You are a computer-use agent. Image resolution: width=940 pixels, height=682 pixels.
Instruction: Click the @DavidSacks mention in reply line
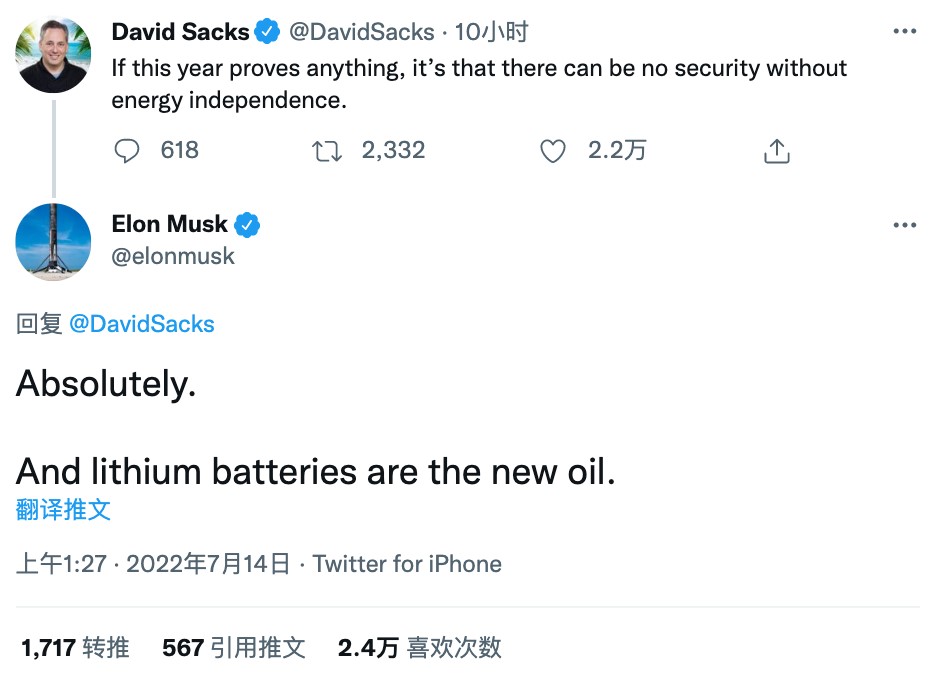pos(142,324)
